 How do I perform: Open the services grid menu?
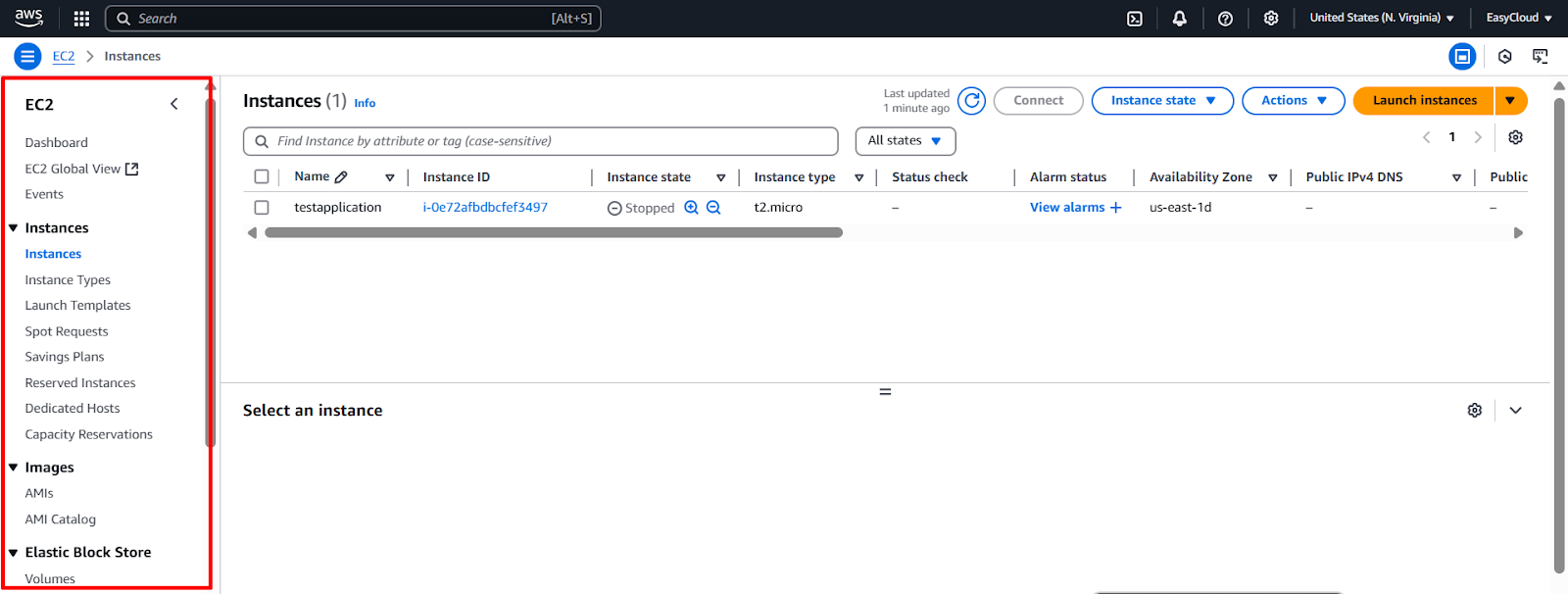pyautogui.click(x=81, y=19)
